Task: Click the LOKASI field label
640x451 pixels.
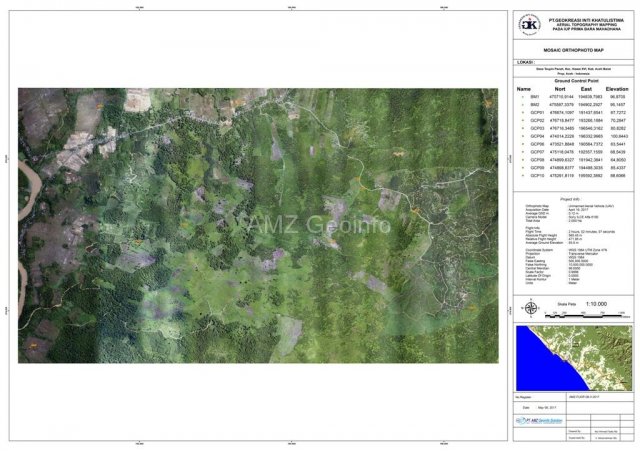Action: tap(526, 62)
